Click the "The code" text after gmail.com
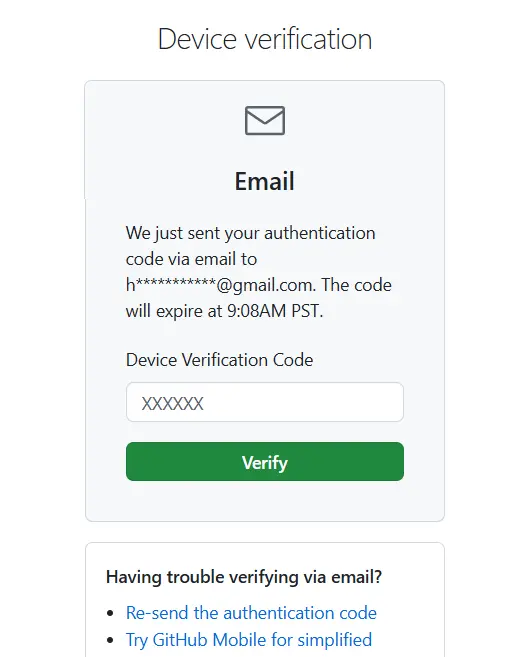The height and width of the screenshot is (657, 521). pos(356,285)
